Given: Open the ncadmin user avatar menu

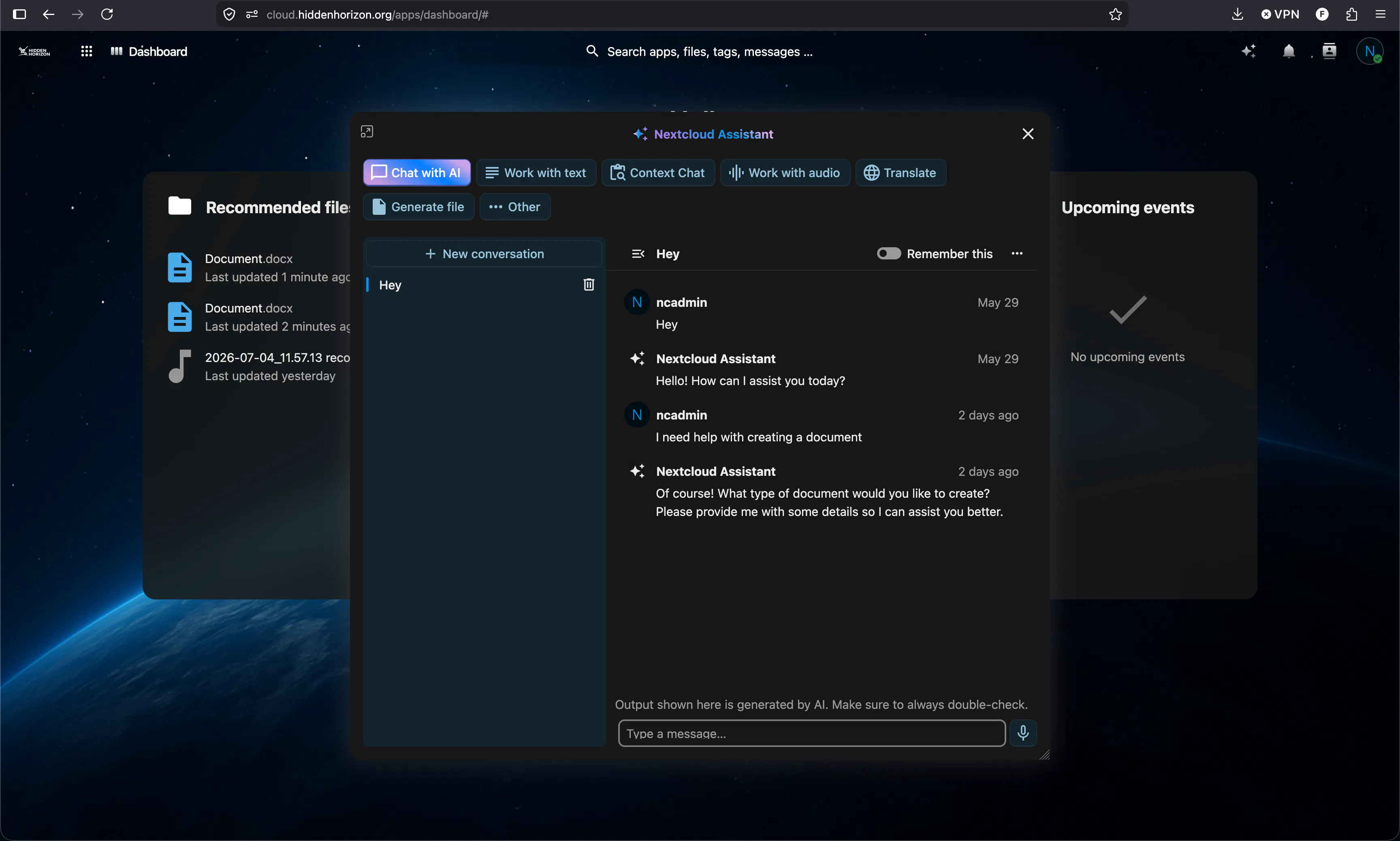Looking at the screenshot, I should coord(1370,51).
